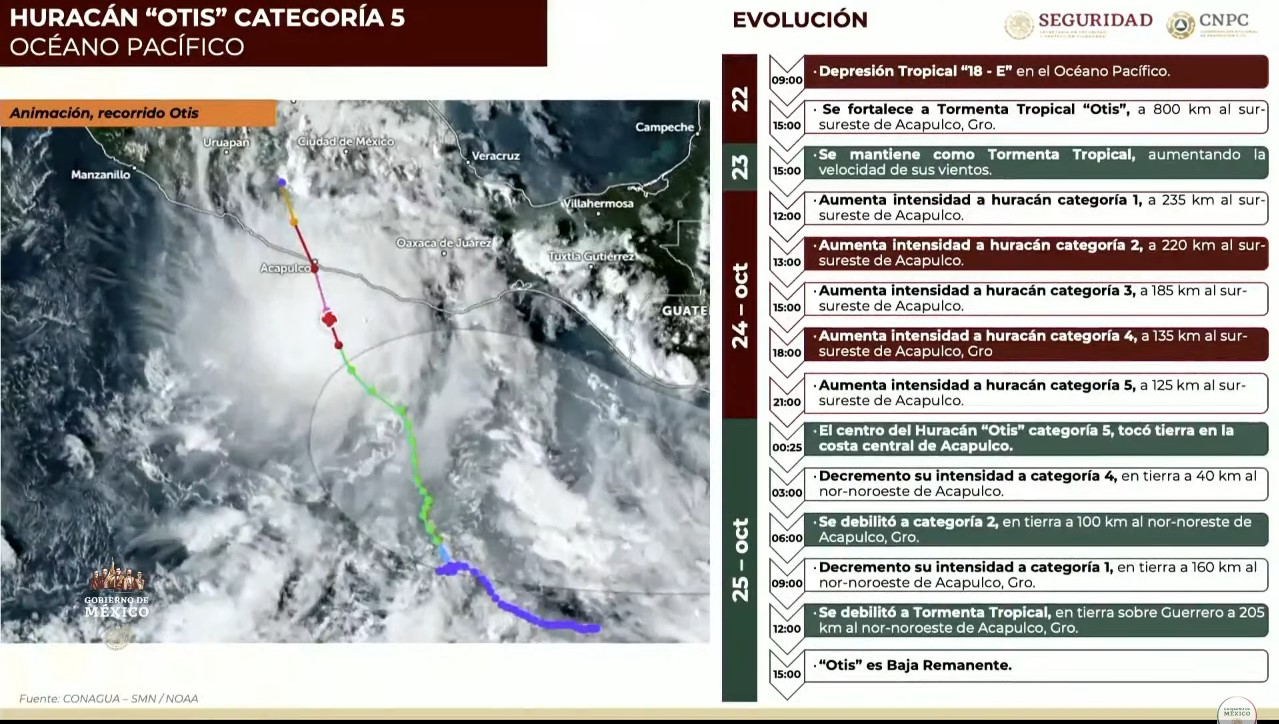Select the 00:25 landfall time marker
The width and height of the screenshot is (1279, 724).
point(786,446)
